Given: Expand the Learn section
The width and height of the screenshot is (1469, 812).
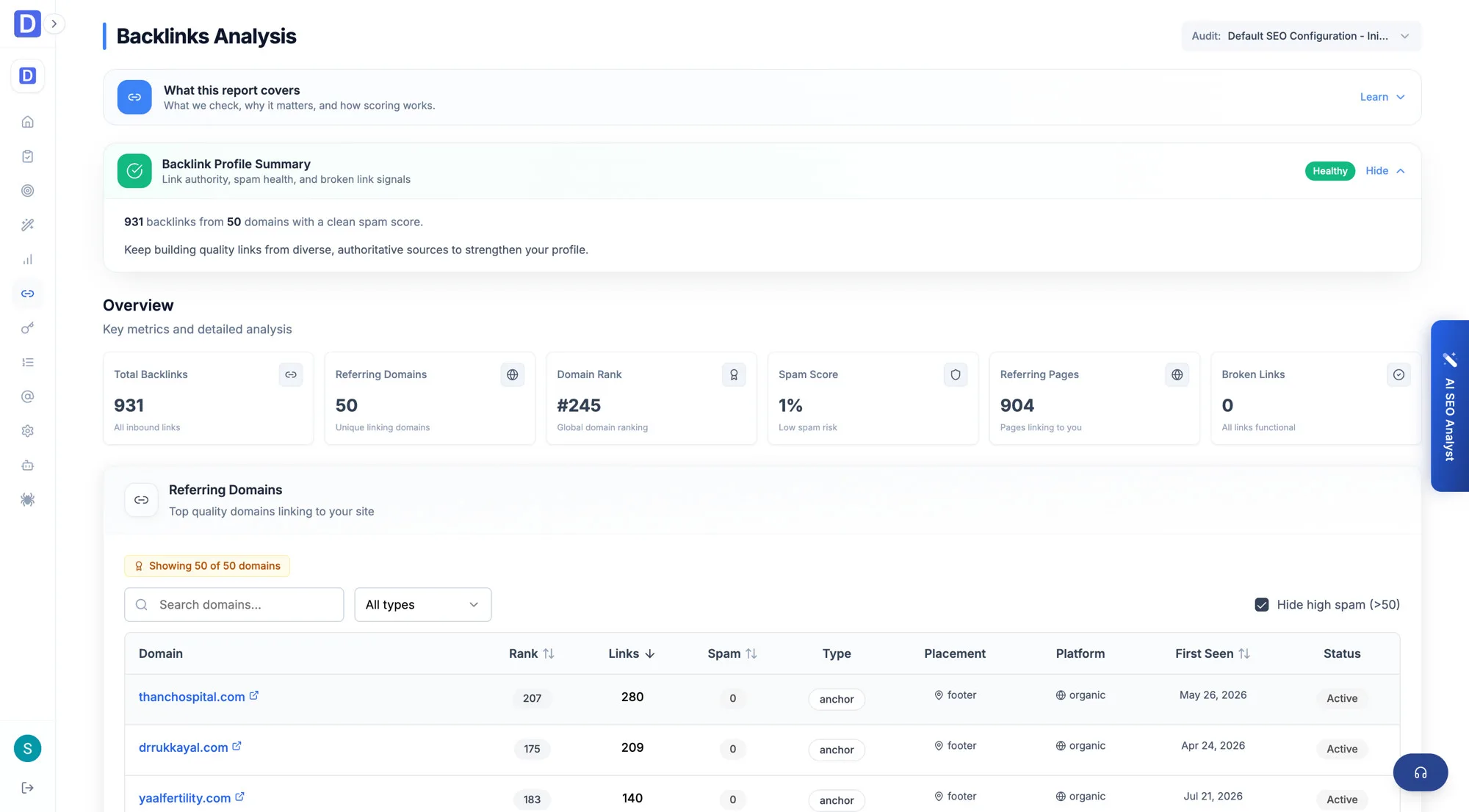Looking at the screenshot, I should pos(1382,97).
